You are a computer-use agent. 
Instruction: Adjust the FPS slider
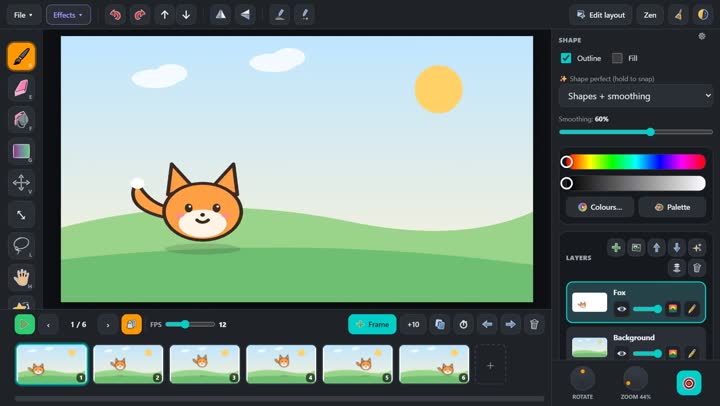coord(190,324)
